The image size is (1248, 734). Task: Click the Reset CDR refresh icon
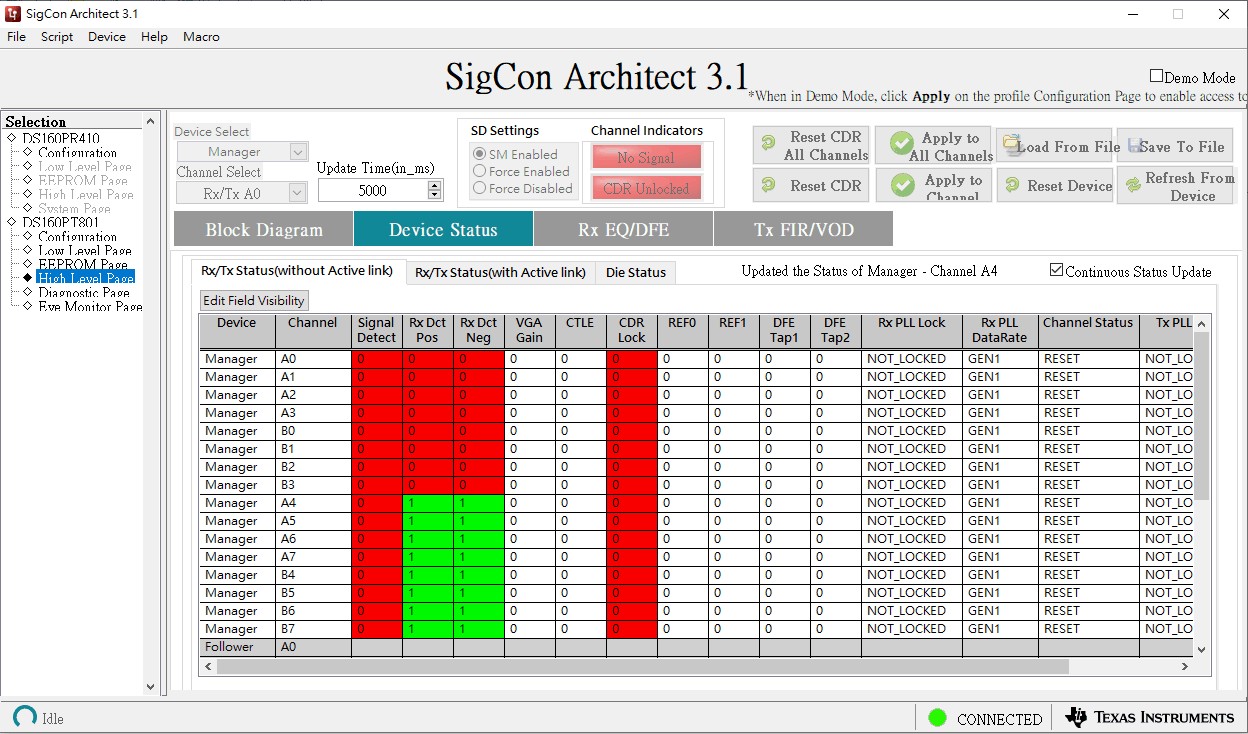(769, 185)
